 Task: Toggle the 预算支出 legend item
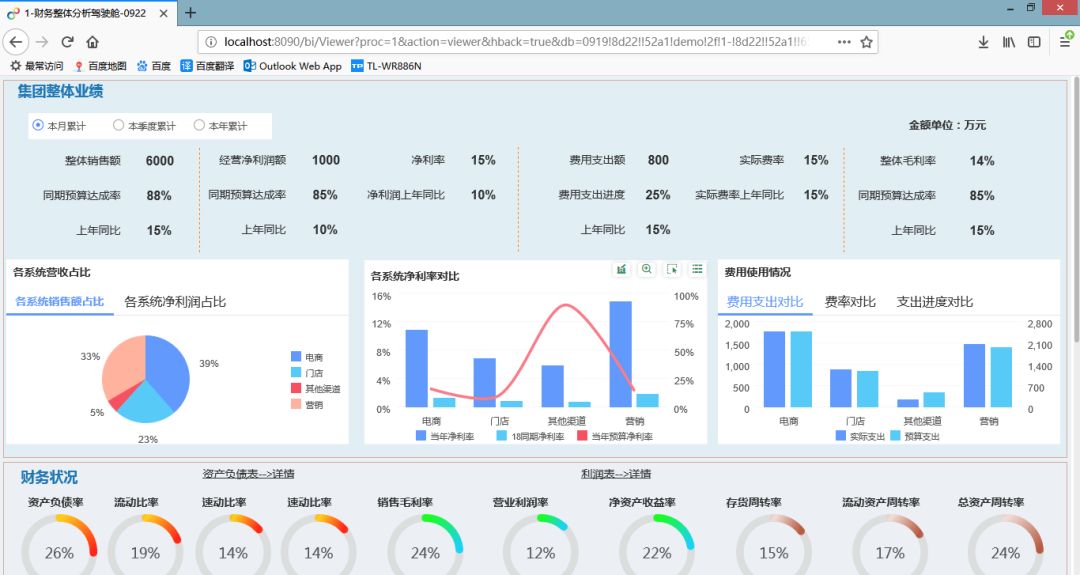(915, 436)
